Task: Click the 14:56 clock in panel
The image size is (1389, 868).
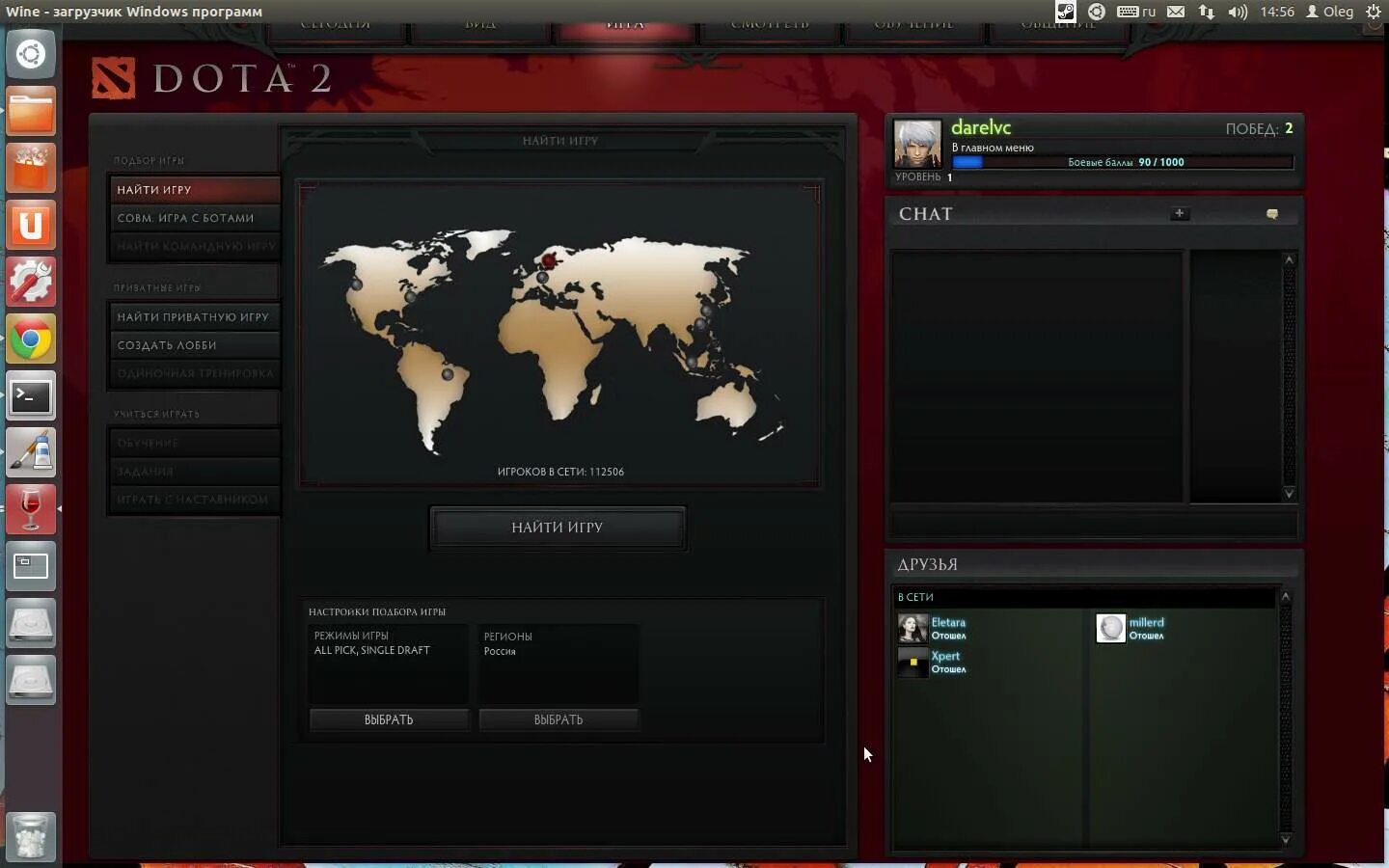Action: [1277, 12]
